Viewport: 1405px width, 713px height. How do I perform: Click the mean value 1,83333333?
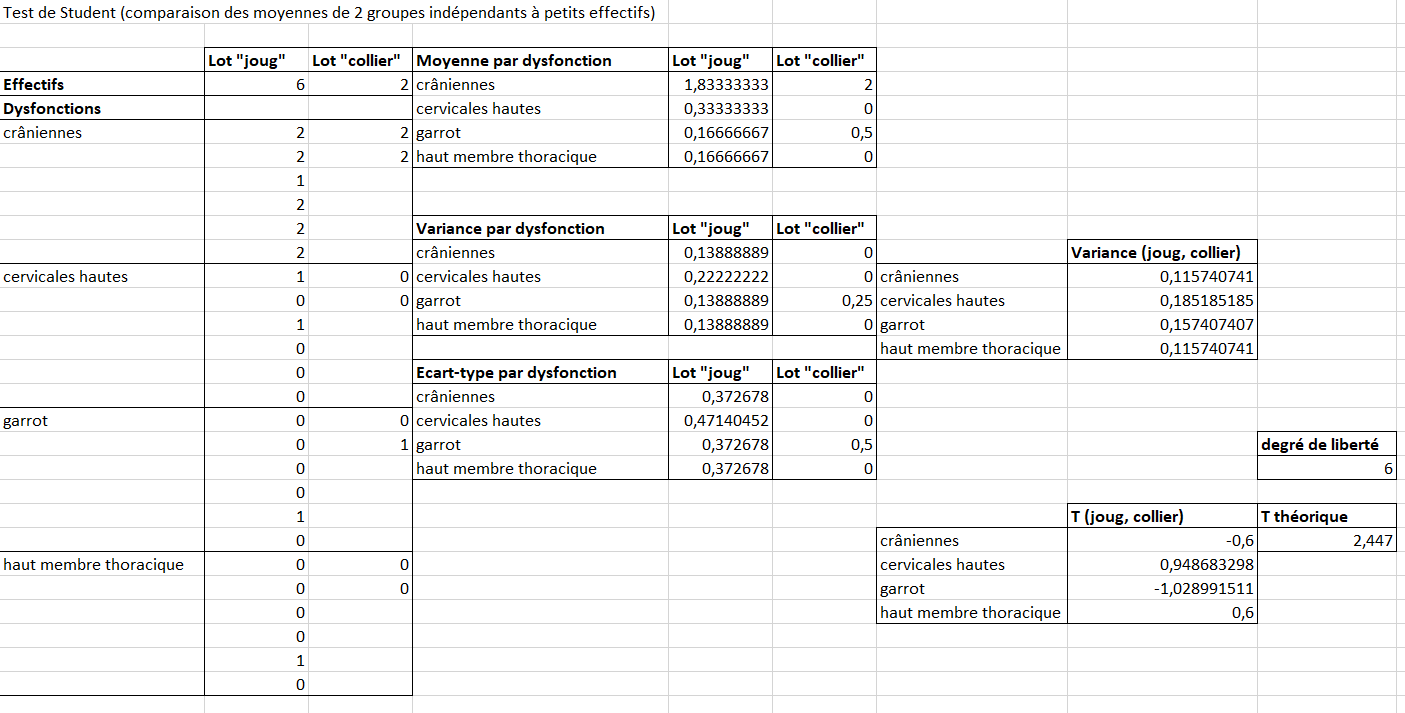point(720,85)
